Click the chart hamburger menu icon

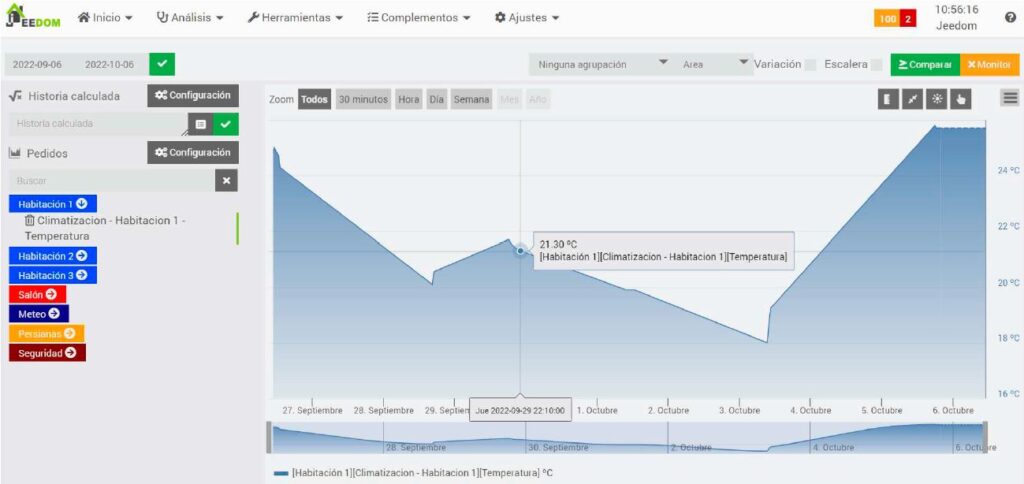pyautogui.click(x=1010, y=97)
